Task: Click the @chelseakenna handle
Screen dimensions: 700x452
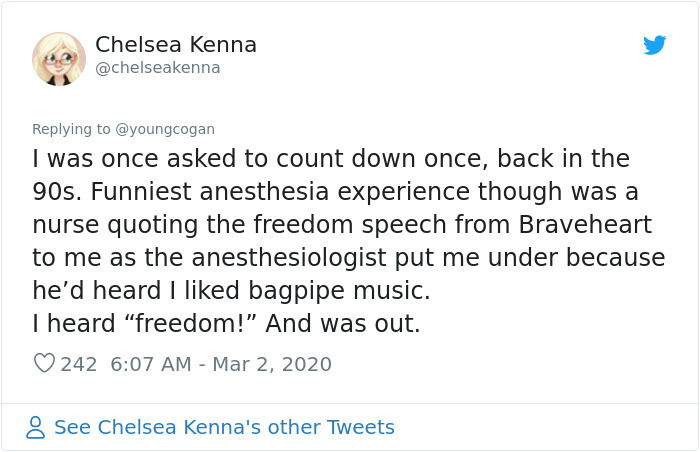Action: (x=158, y=68)
